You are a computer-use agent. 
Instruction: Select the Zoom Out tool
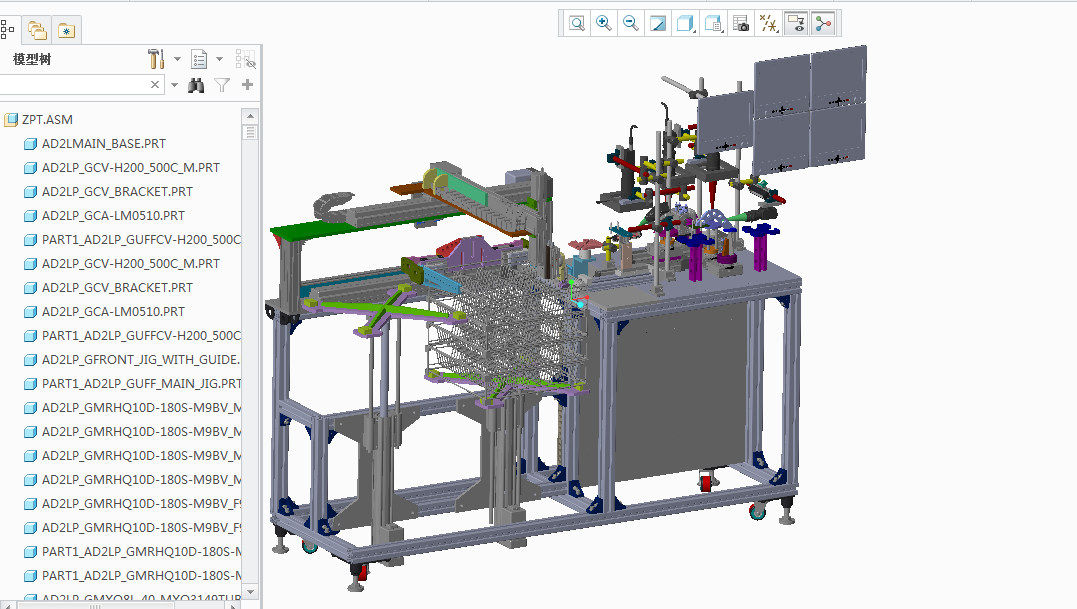coord(631,23)
